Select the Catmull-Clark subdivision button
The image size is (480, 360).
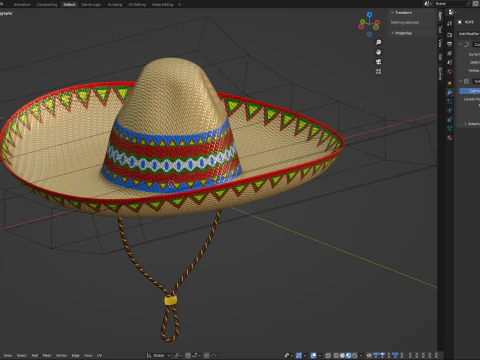tap(470, 91)
